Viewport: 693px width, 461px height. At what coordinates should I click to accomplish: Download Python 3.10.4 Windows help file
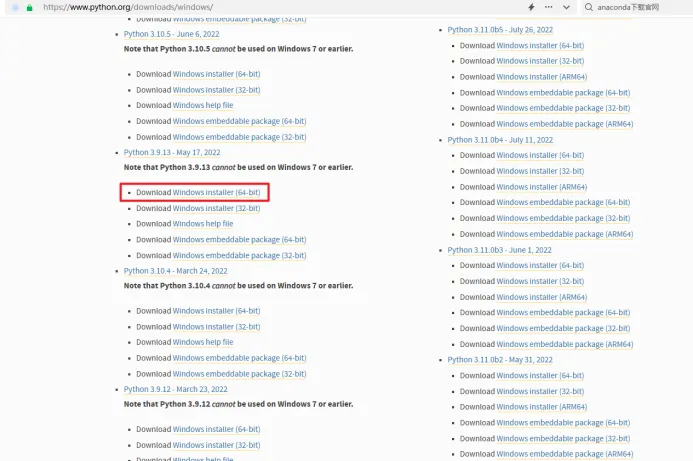point(203,342)
